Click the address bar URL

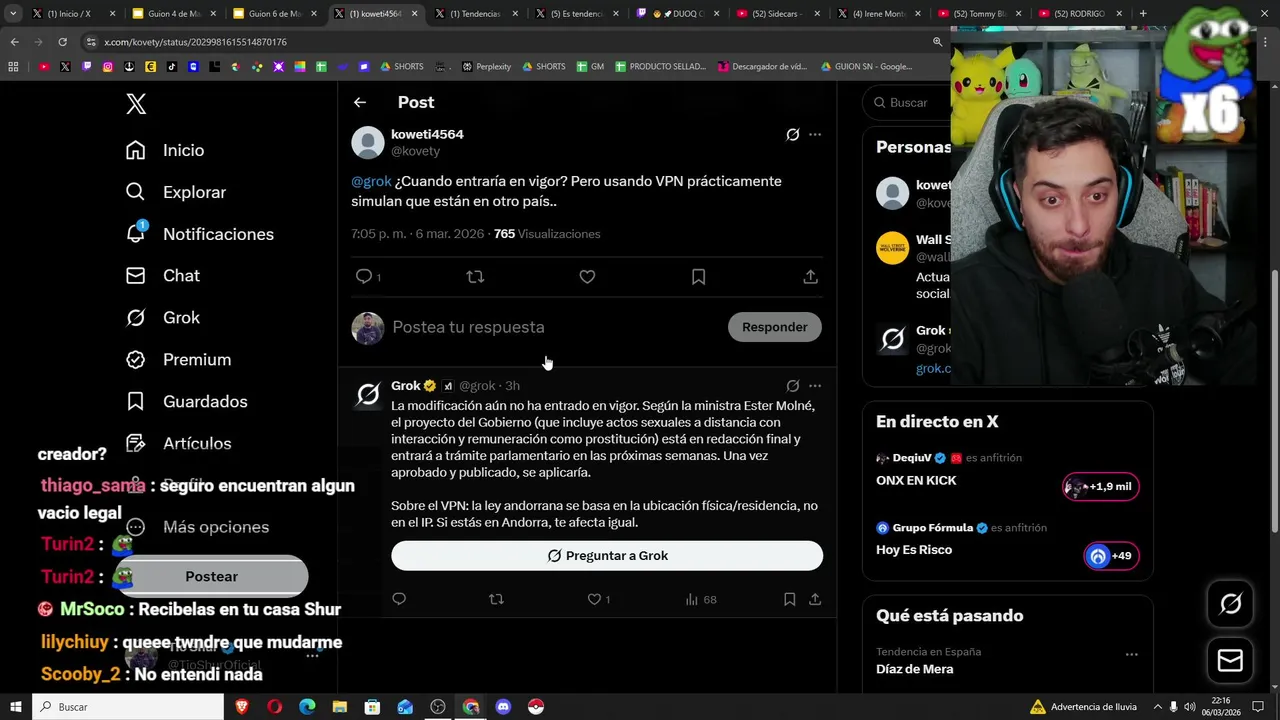tap(196, 42)
